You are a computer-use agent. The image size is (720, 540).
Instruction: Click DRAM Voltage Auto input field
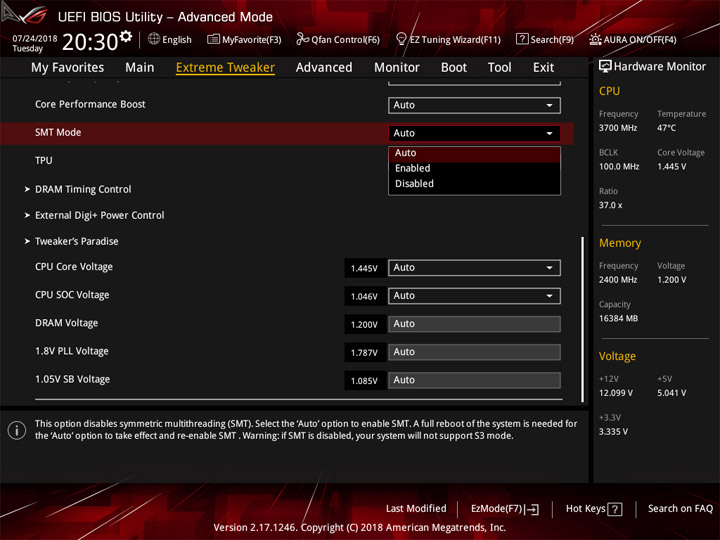[474, 324]
